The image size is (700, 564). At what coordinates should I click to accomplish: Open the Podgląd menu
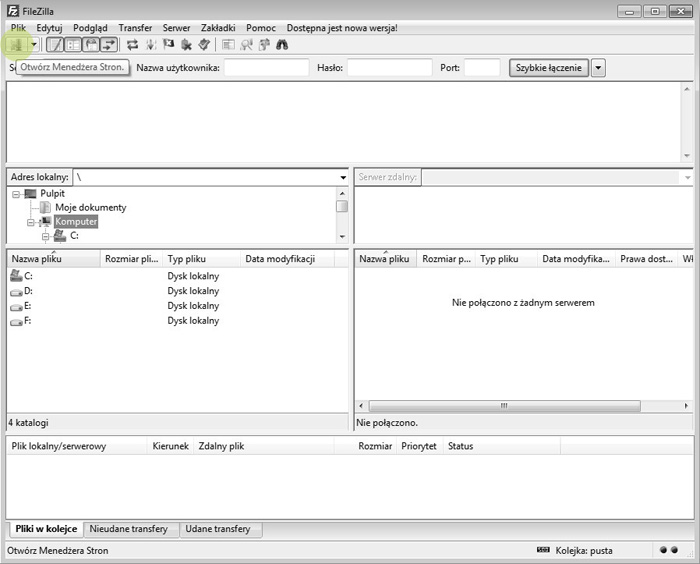tap(90, 28)
